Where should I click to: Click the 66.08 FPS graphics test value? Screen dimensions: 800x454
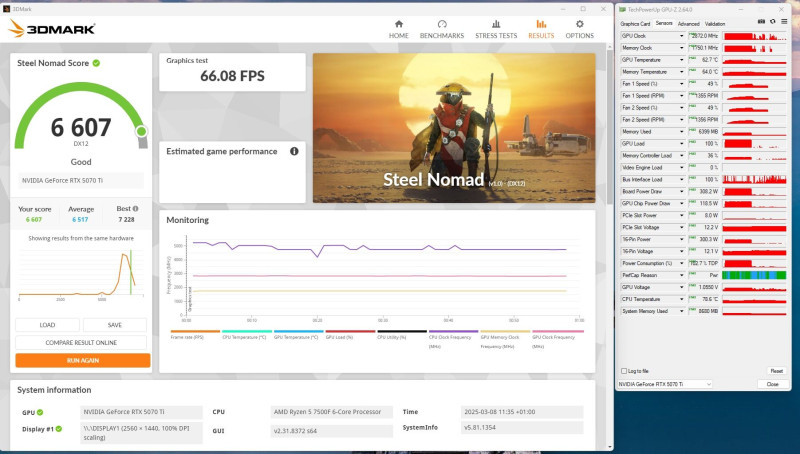pyautogui.click(x=232, y=76)
